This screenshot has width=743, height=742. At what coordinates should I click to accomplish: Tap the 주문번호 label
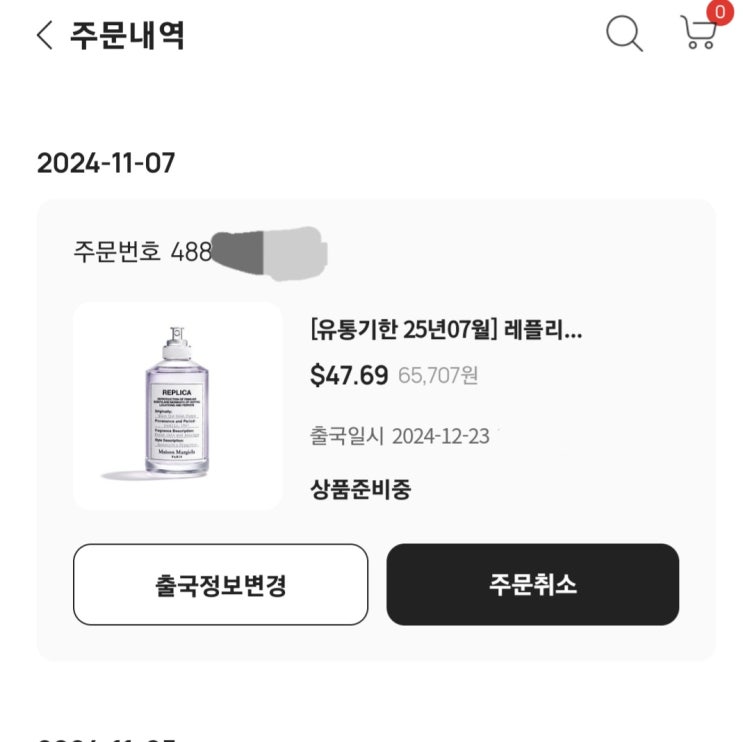(x=117, y=251)
